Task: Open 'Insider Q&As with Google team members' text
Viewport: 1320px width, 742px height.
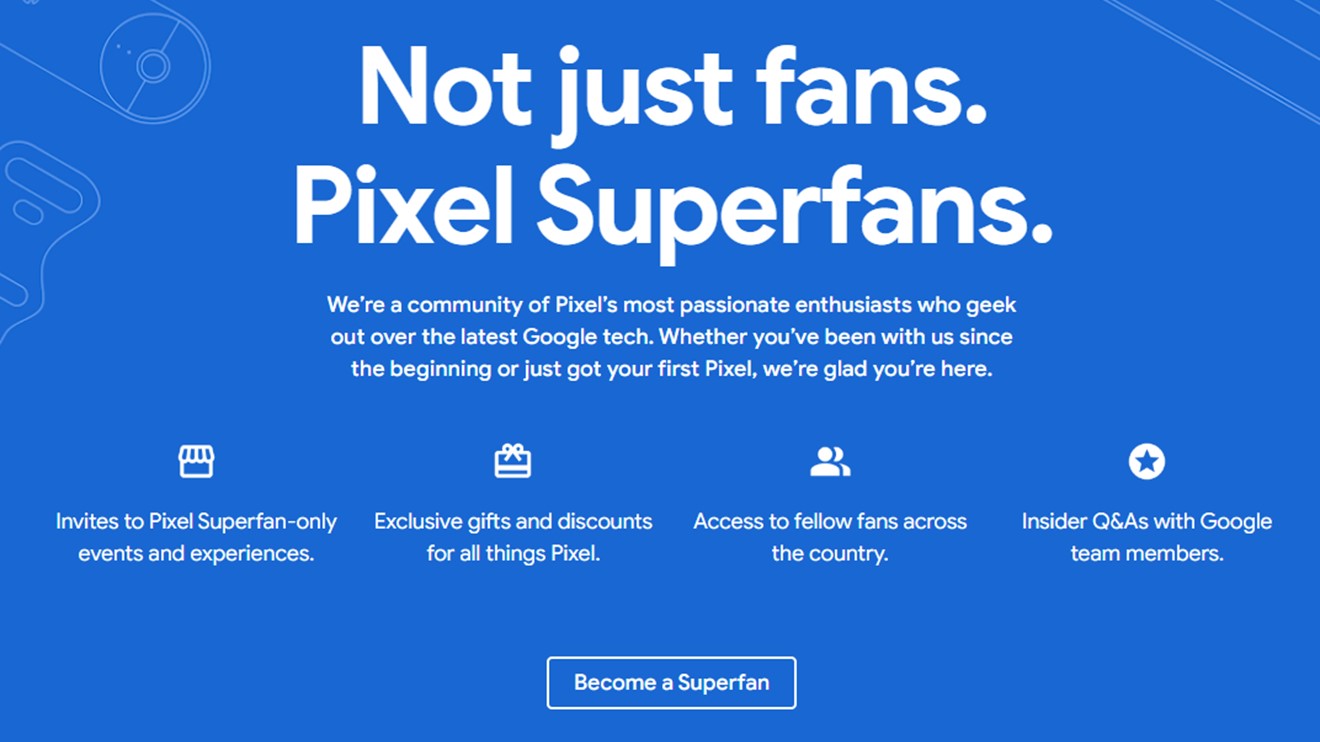Action: pyautogui.click(x=1146, y=537)
